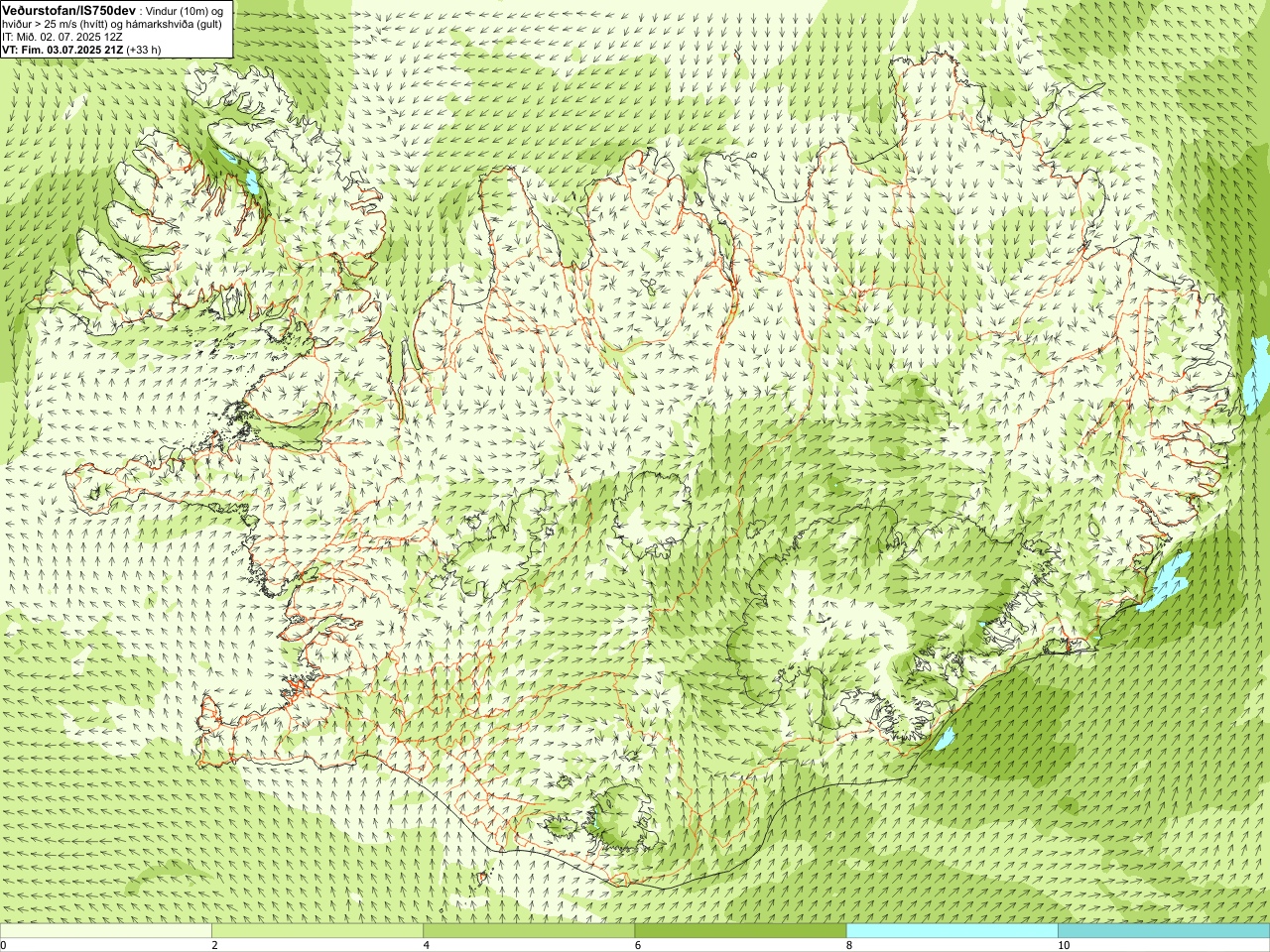
Task: Click the legend swatch for 0–2 m/s
Action: click(106, 932)
